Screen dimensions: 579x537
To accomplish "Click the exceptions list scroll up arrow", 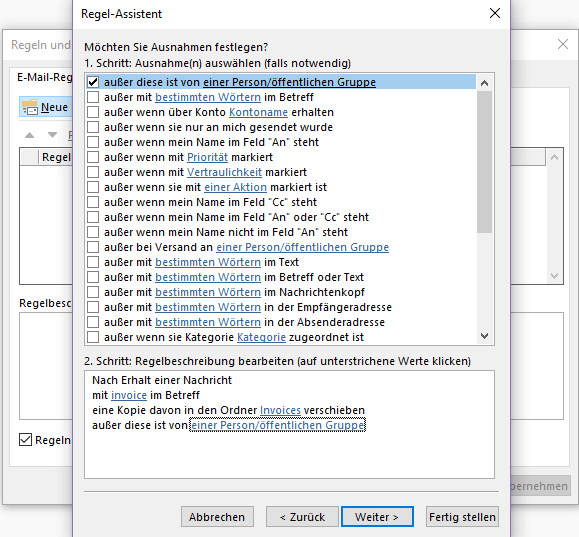I will (484, 83).
